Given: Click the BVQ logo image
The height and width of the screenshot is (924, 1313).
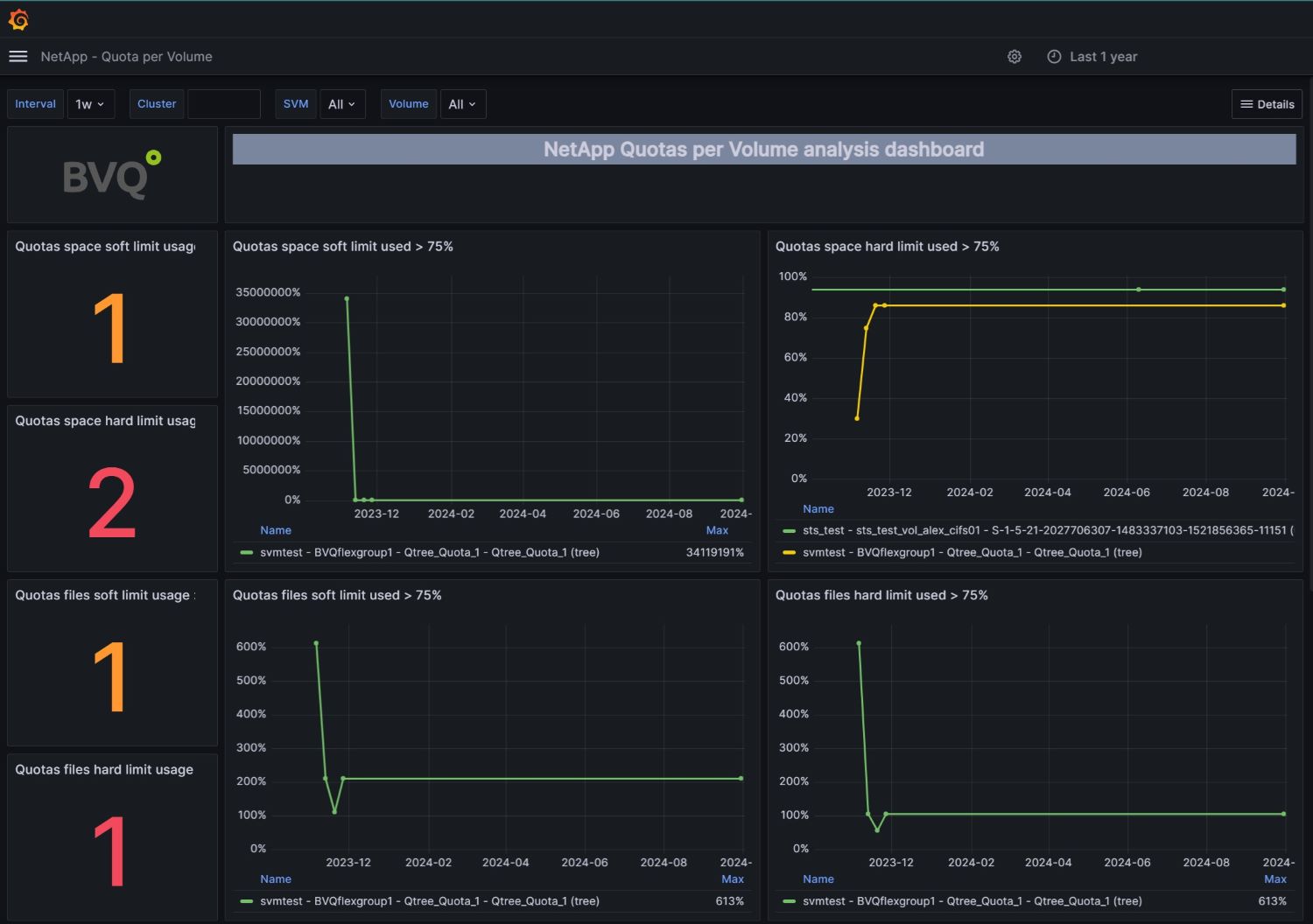Looking at the screenshot, I should point(111,175).
